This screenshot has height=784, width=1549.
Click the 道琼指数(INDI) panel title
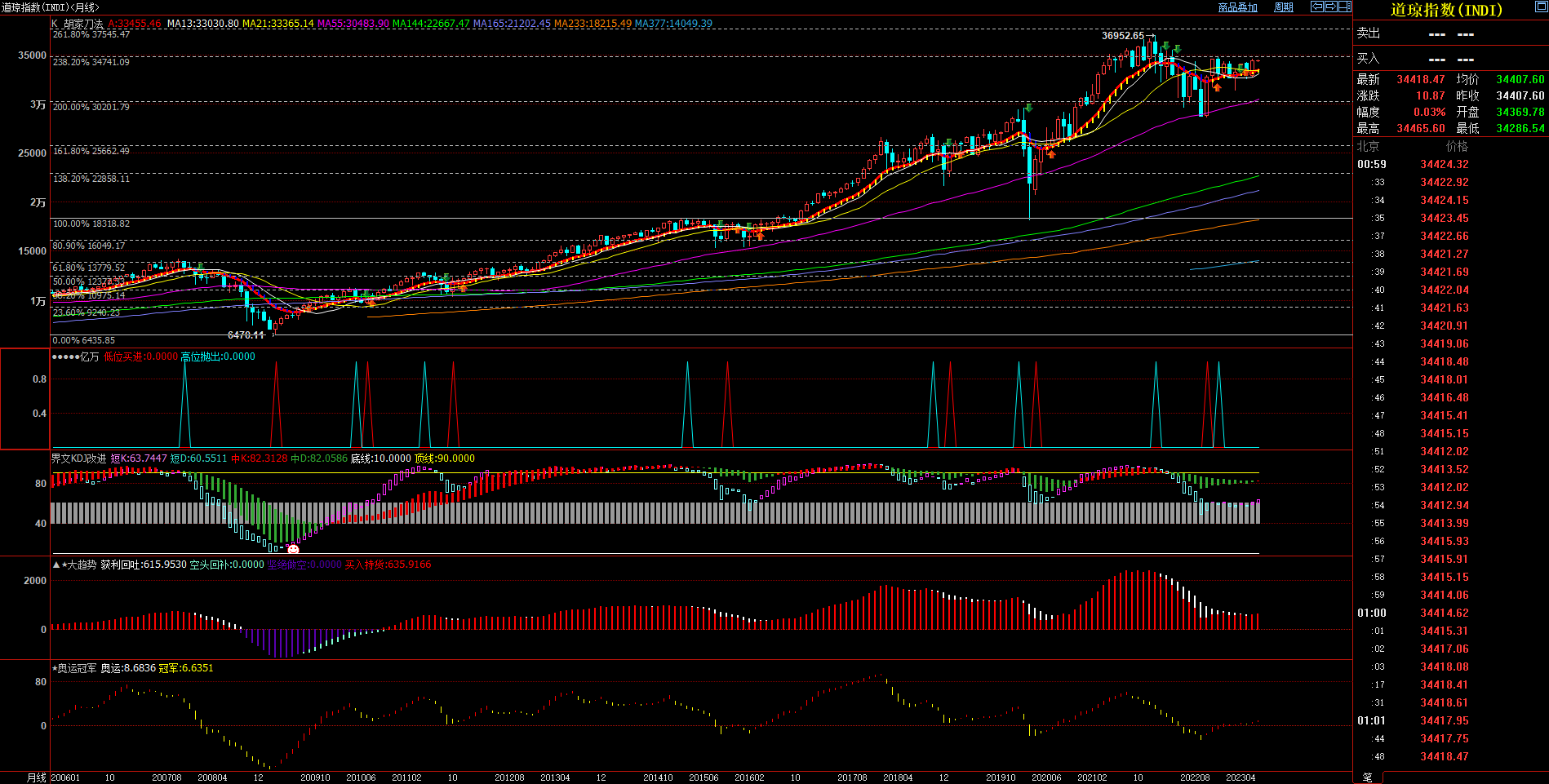[1446, 10]
